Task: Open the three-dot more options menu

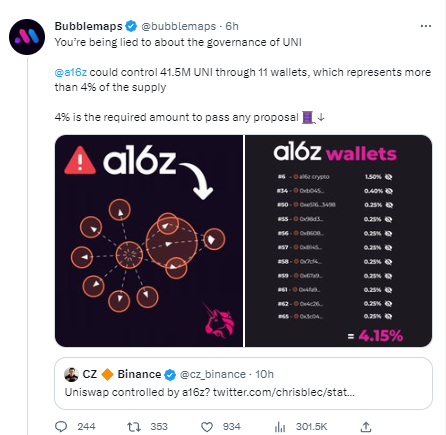Action: [x=426, y=26]
